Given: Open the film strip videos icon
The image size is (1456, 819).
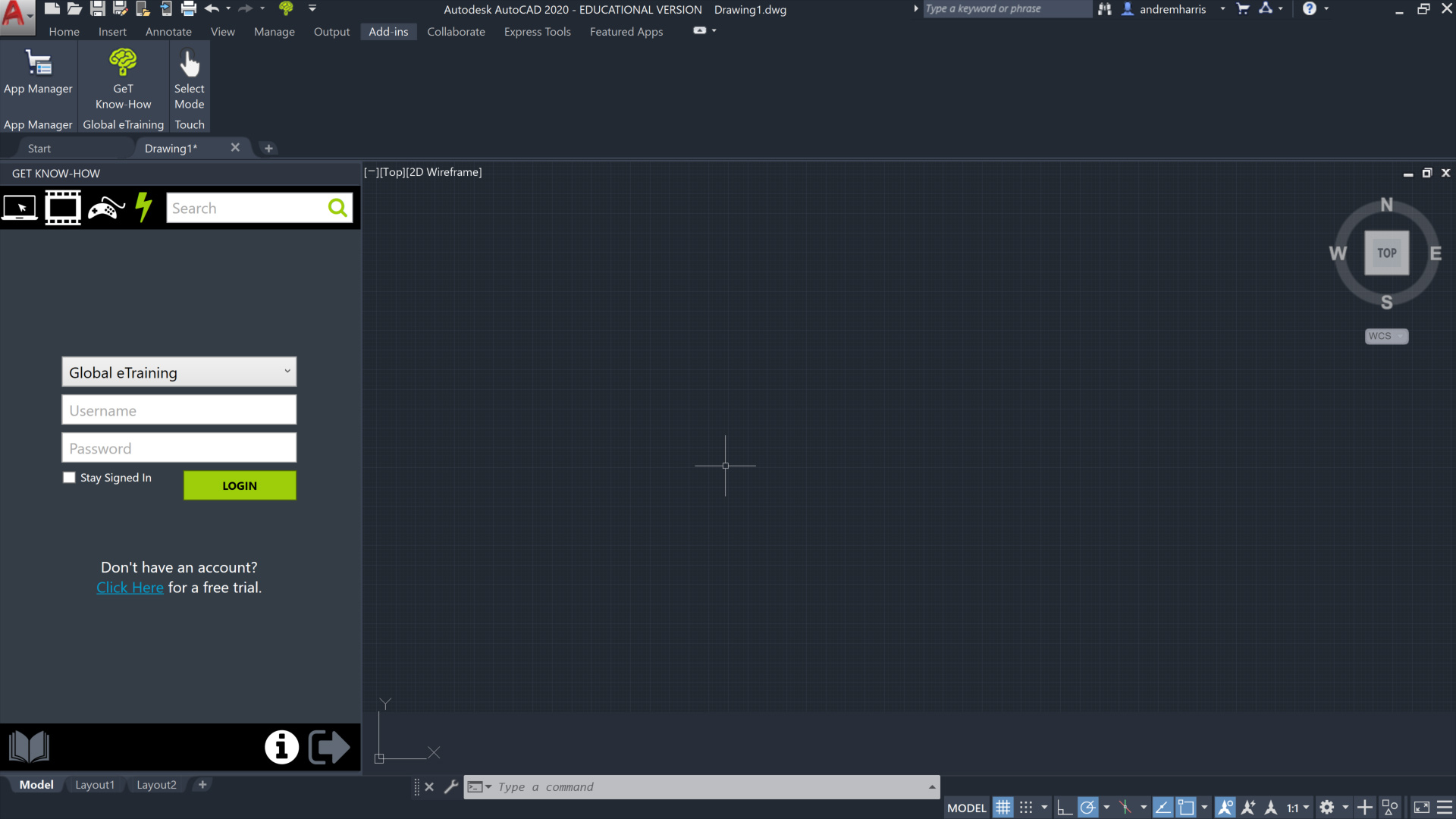Looking at the screenshot, I should click(x=63, y=208).
